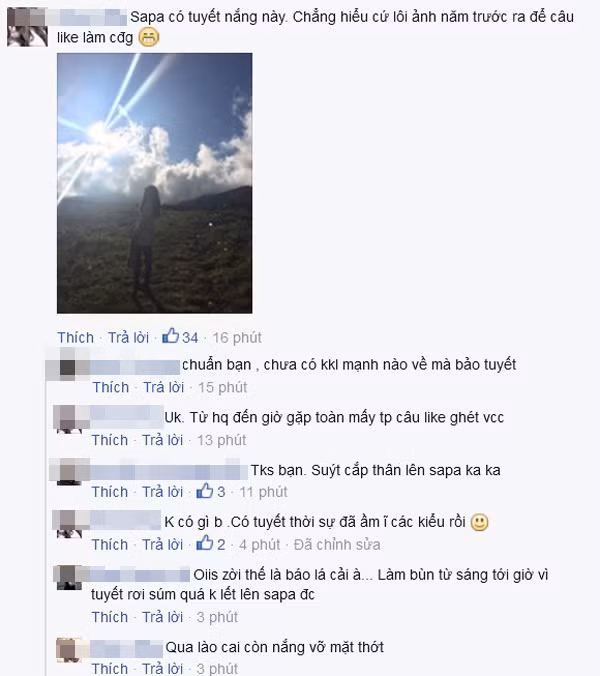600x676 pixels.
Task: Reply to the 'Uk. Từ hq đến giờ' comment
Action: tap(162, 440)
